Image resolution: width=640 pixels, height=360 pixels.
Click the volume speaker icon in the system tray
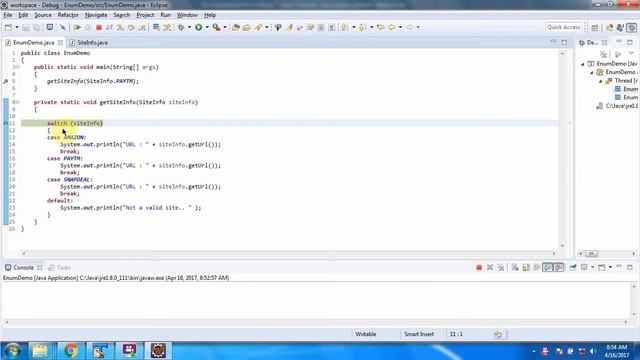593,351
